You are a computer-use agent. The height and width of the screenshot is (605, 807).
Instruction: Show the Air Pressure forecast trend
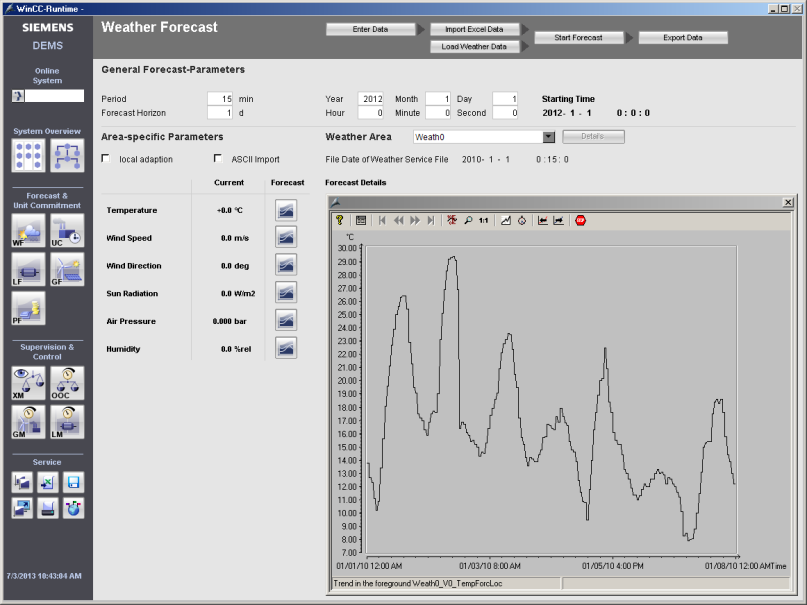tap(286, 321)
